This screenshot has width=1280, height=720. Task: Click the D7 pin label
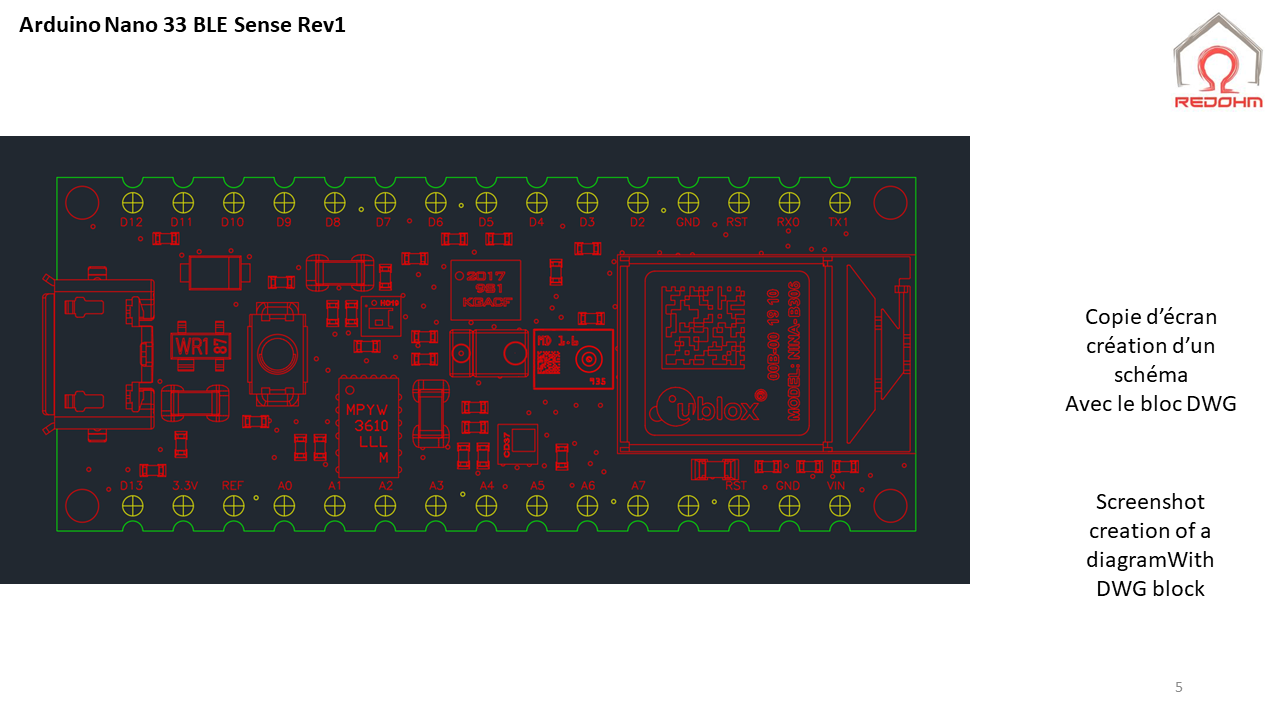[x=384, y=222]
